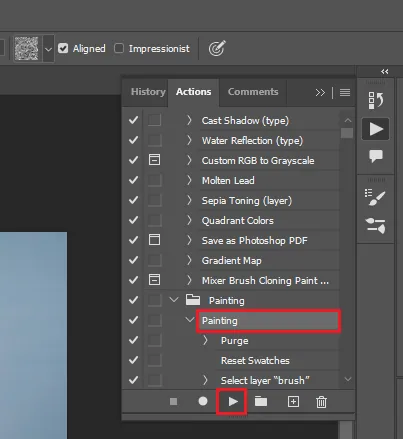Image resolution: width=403 pixels, height=439 pixels.
Task: Click the Play selection button in Actions panel
Action: 233,401
